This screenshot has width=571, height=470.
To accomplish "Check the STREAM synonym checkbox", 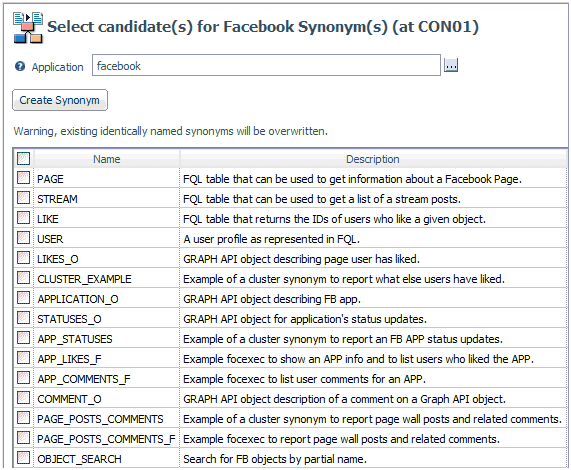I will pos(23,198).
